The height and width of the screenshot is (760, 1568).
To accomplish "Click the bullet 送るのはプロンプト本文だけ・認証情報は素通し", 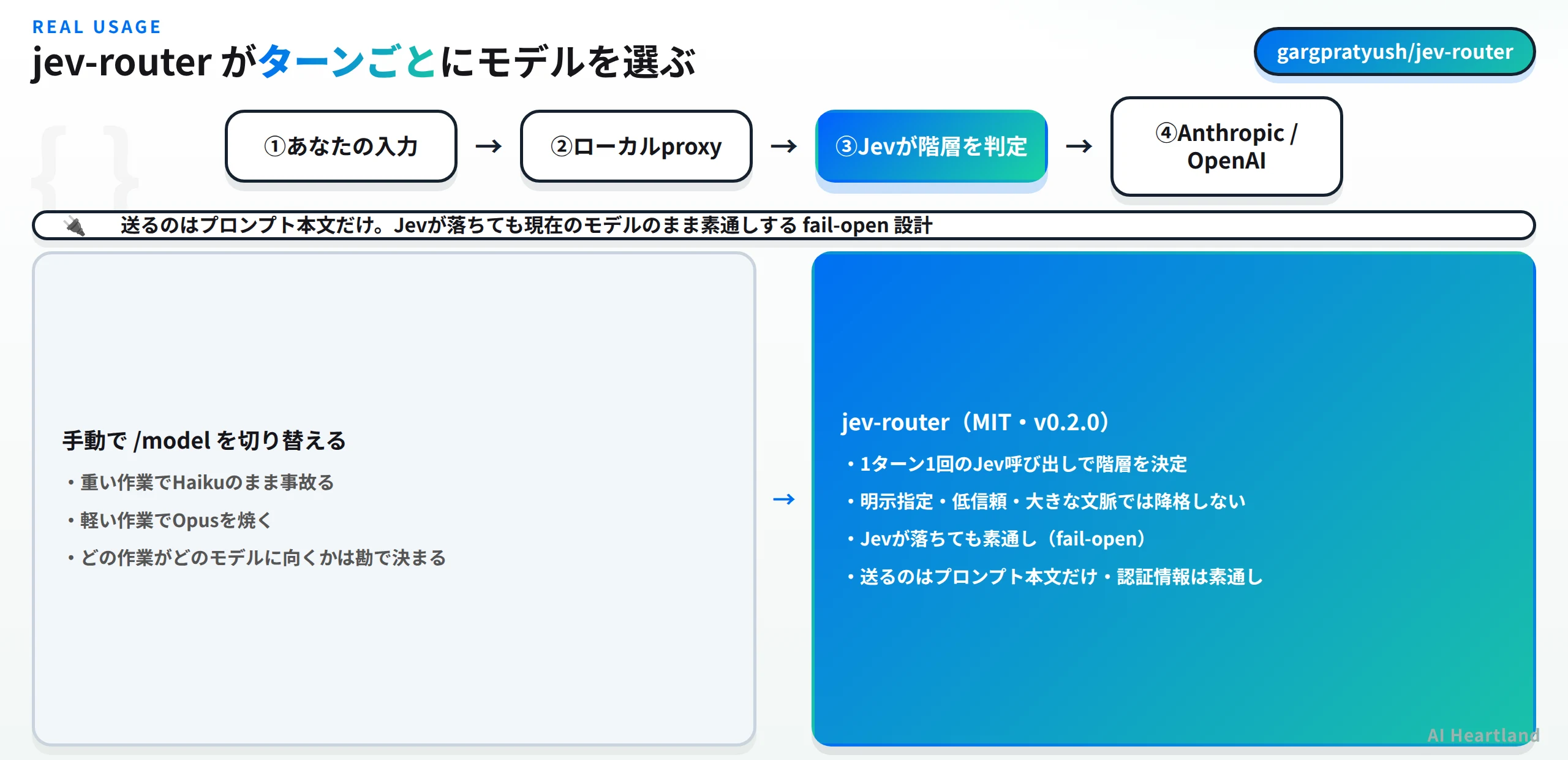I will tap(1055, 577).
